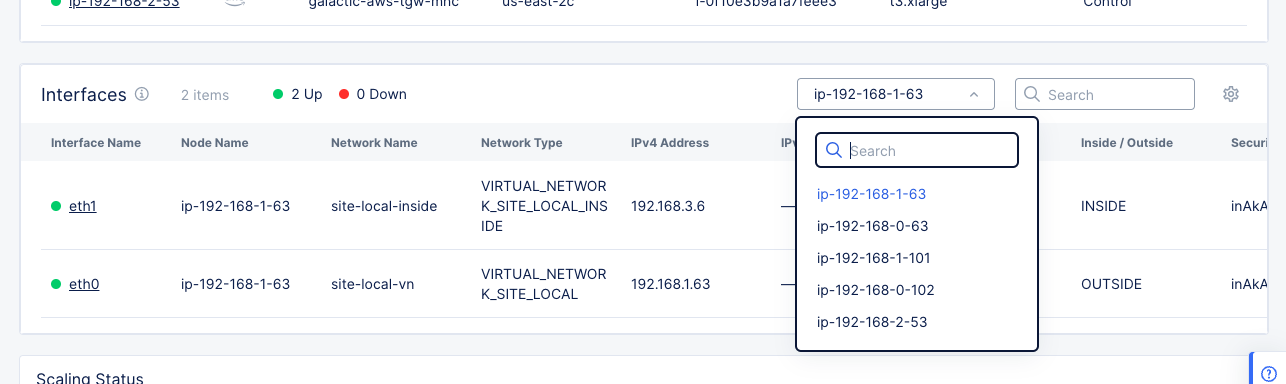Open the eth1 interface link

coord(83,206)
